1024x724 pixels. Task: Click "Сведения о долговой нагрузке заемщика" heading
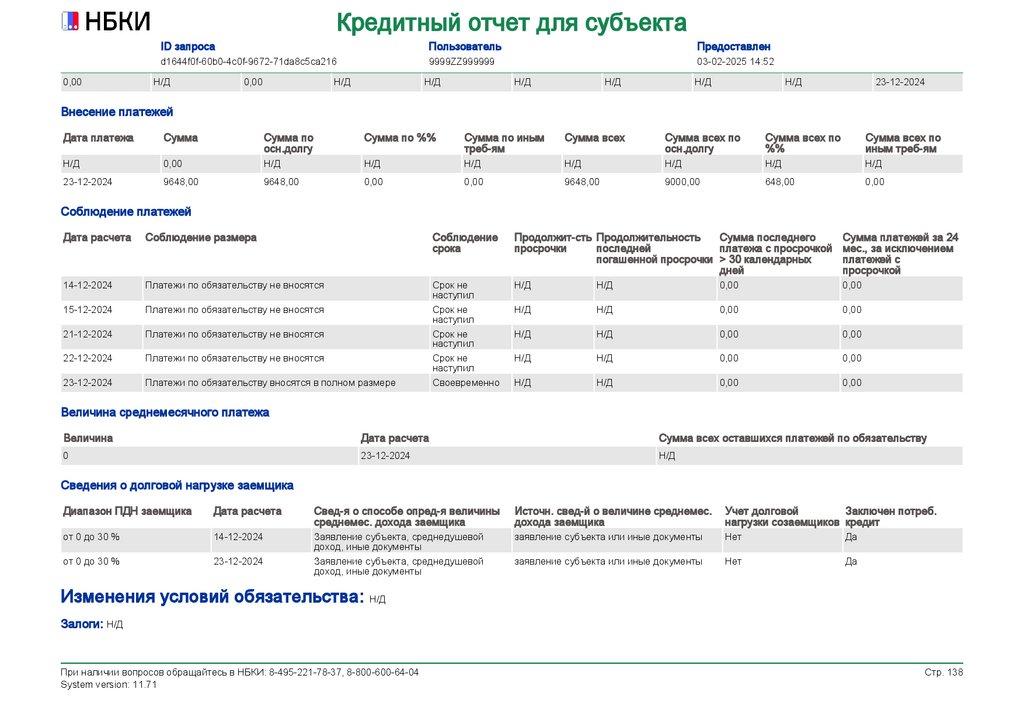click(x=177, y=485)
